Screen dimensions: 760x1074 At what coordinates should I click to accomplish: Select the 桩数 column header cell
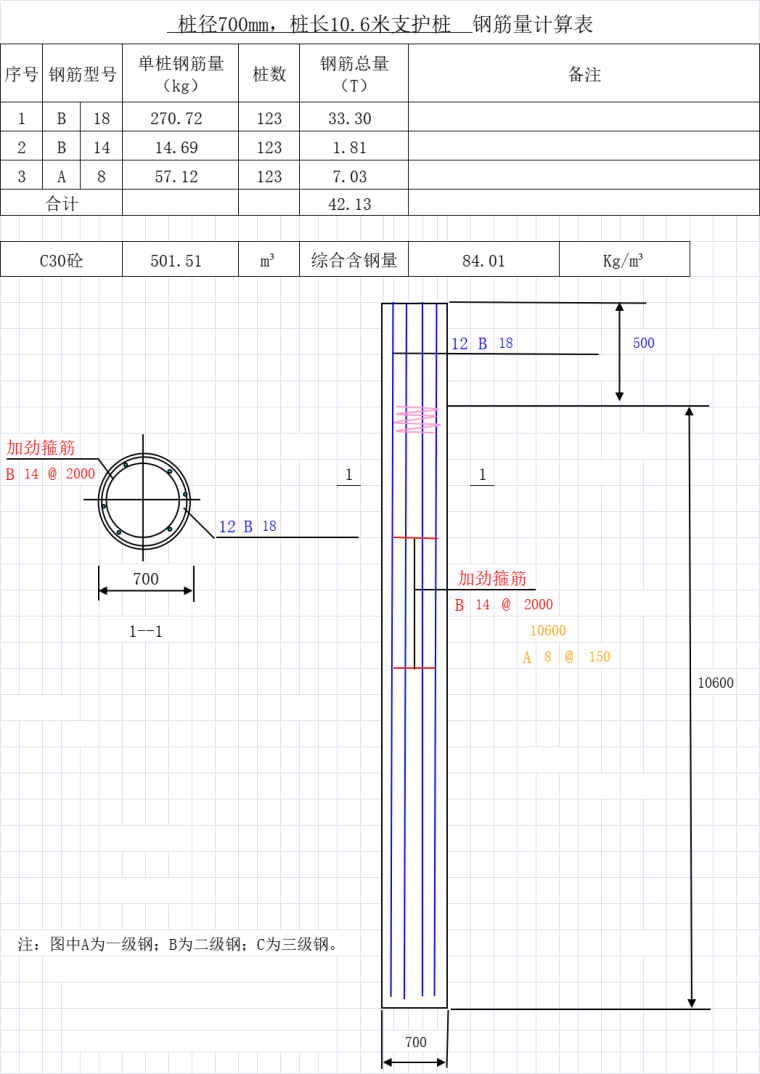269,74
